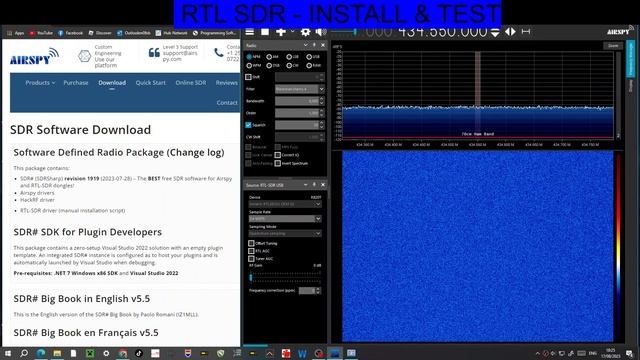Image resolution: width=640 pixels, height=360 pixels.
Task: Open Microsoft Edge from the taskbar
Action: point(41,353)
